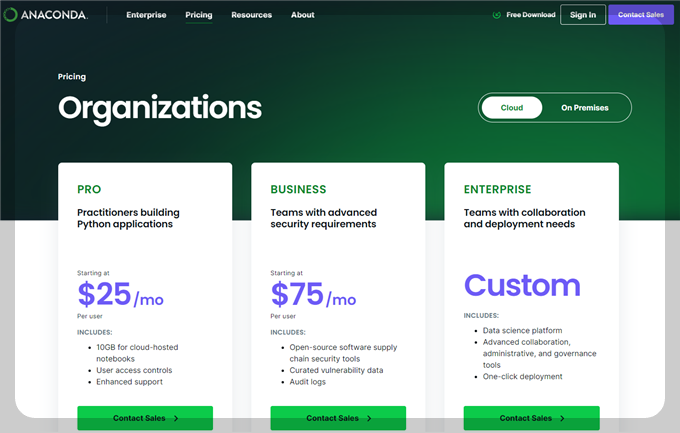Open the Pricing menu item
Image resolution: width=680 pixels, height=433 pixels.
(x=199, y=15)
